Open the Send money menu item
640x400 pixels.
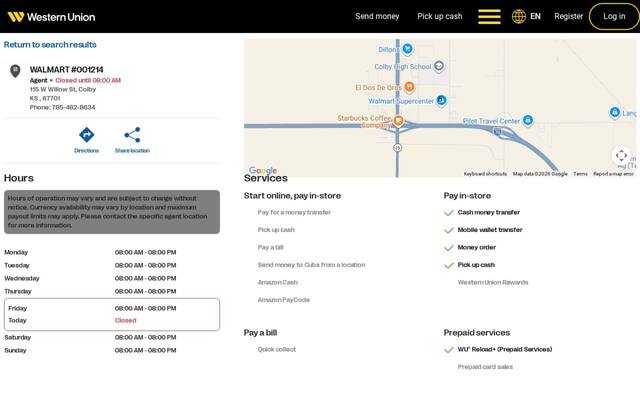[377, 16]
